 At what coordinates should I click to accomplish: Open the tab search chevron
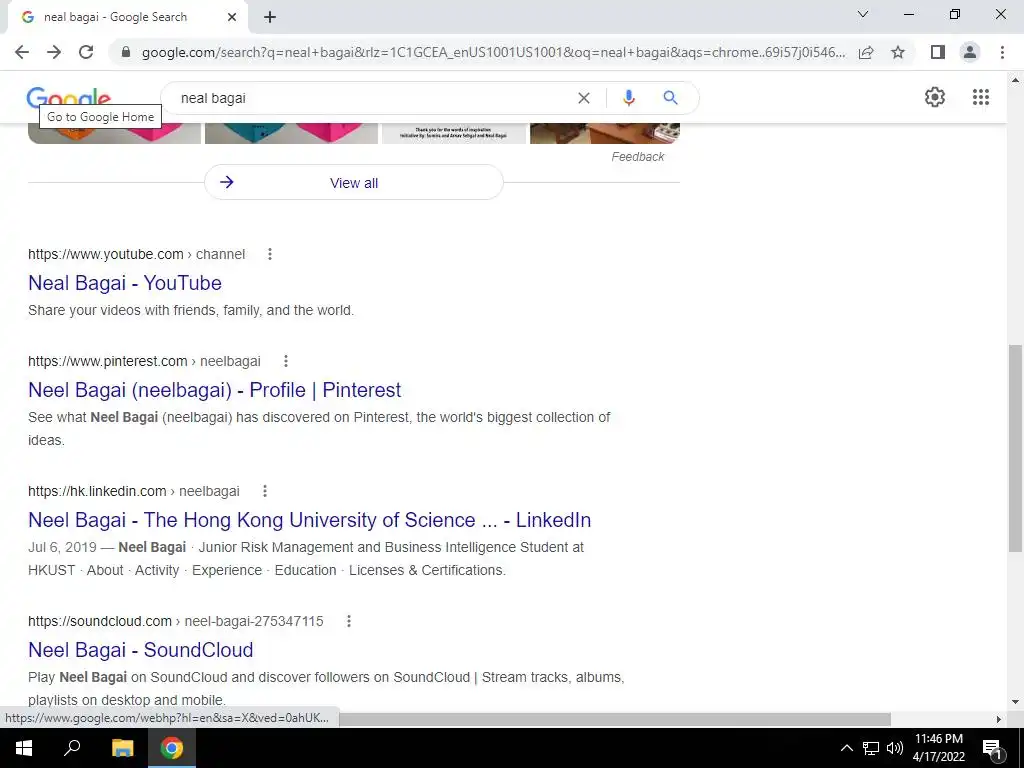click(863, 14)
